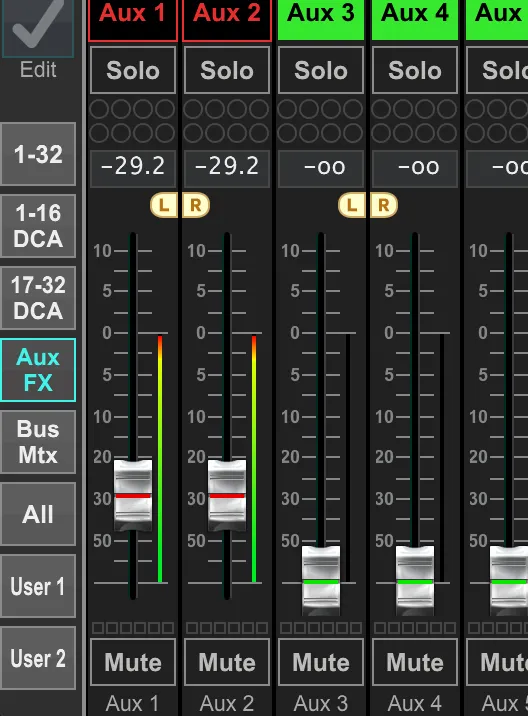Viewport: 528px width, 716px height.
Task: Click the R stereo link badge on Aux 4
Action: click(384, 205)
